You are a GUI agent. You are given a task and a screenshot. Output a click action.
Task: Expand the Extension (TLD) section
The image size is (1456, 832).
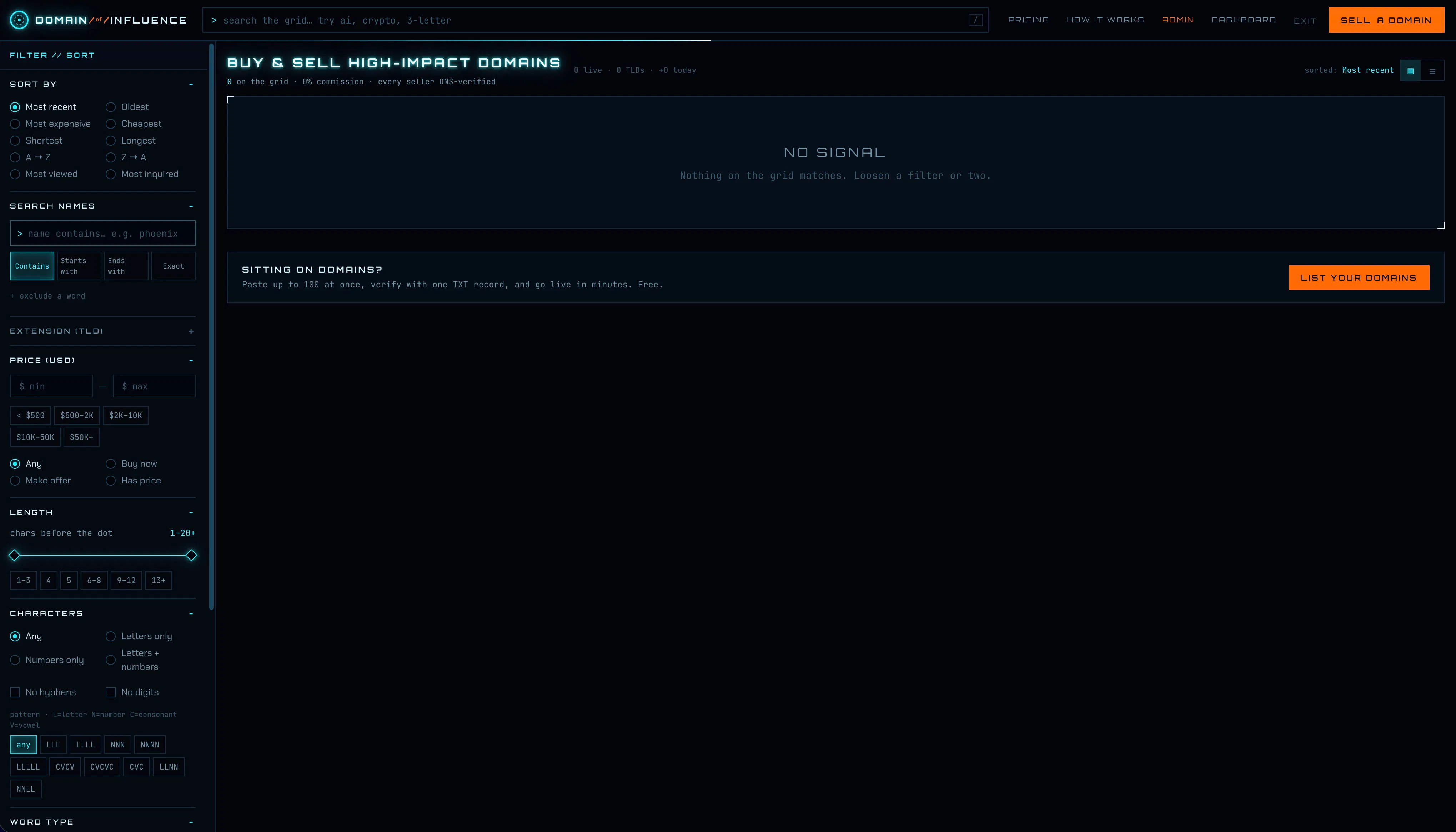[x=191, y=331]
